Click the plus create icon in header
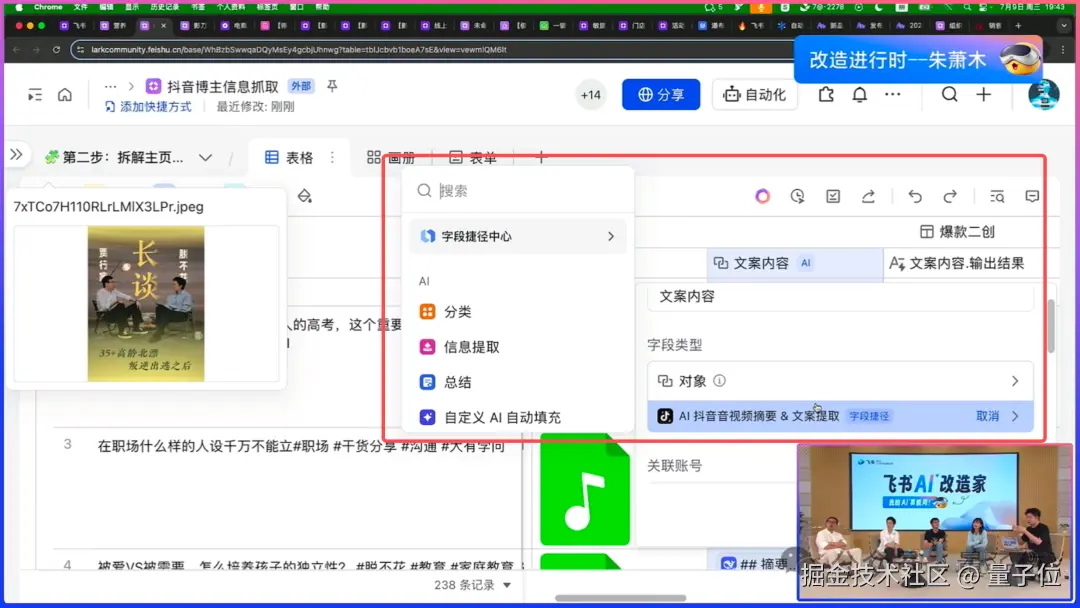The width and height of the screenshot is (1080, 608). pyautogui.click(x=984, y=94)
